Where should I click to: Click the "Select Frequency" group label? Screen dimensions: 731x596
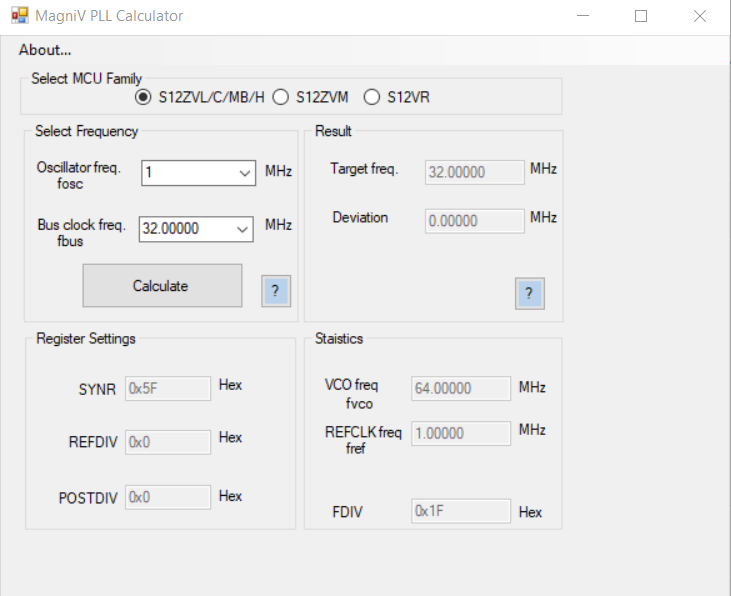point(87,131)
